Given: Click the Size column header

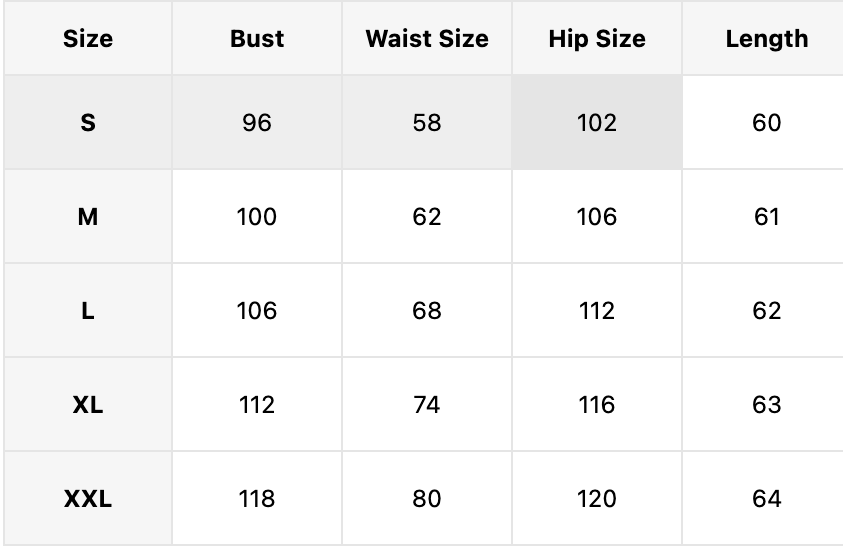Looking at the screenshot, I should point(88,38).
